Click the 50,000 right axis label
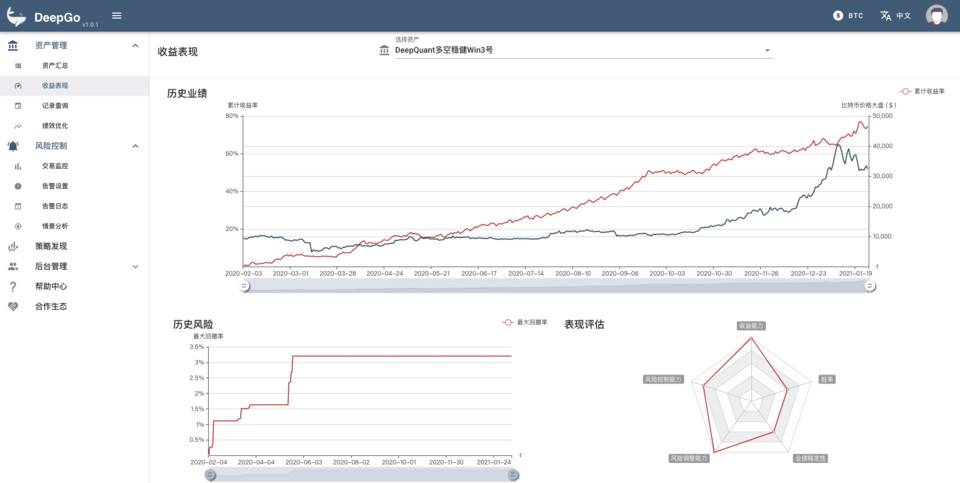 point(882,116)
